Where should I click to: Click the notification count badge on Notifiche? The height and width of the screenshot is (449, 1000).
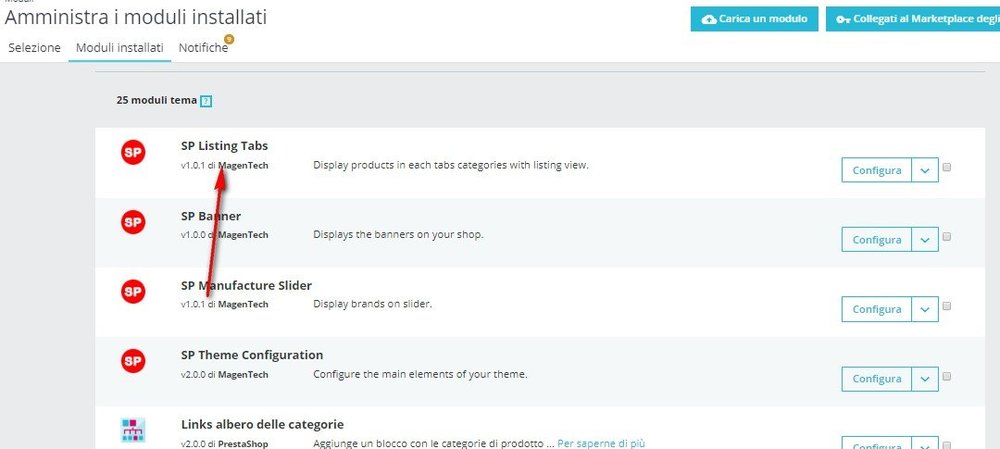click(x=229, y=40)
